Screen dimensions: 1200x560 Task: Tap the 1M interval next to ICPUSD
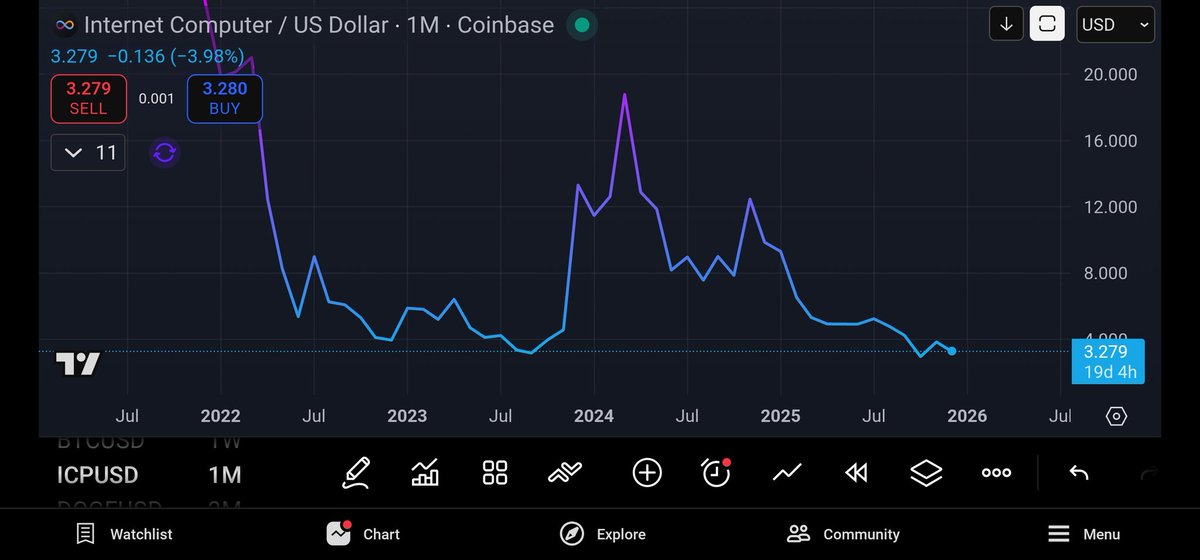(224, 475)
